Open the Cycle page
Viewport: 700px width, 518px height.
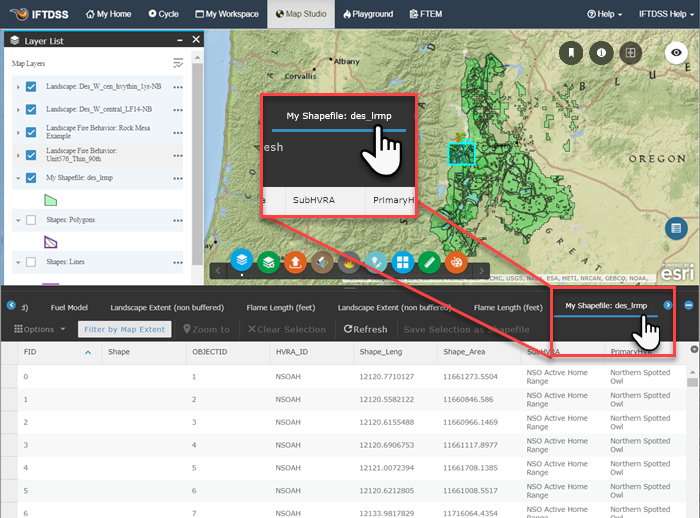[x=163, y=14]
